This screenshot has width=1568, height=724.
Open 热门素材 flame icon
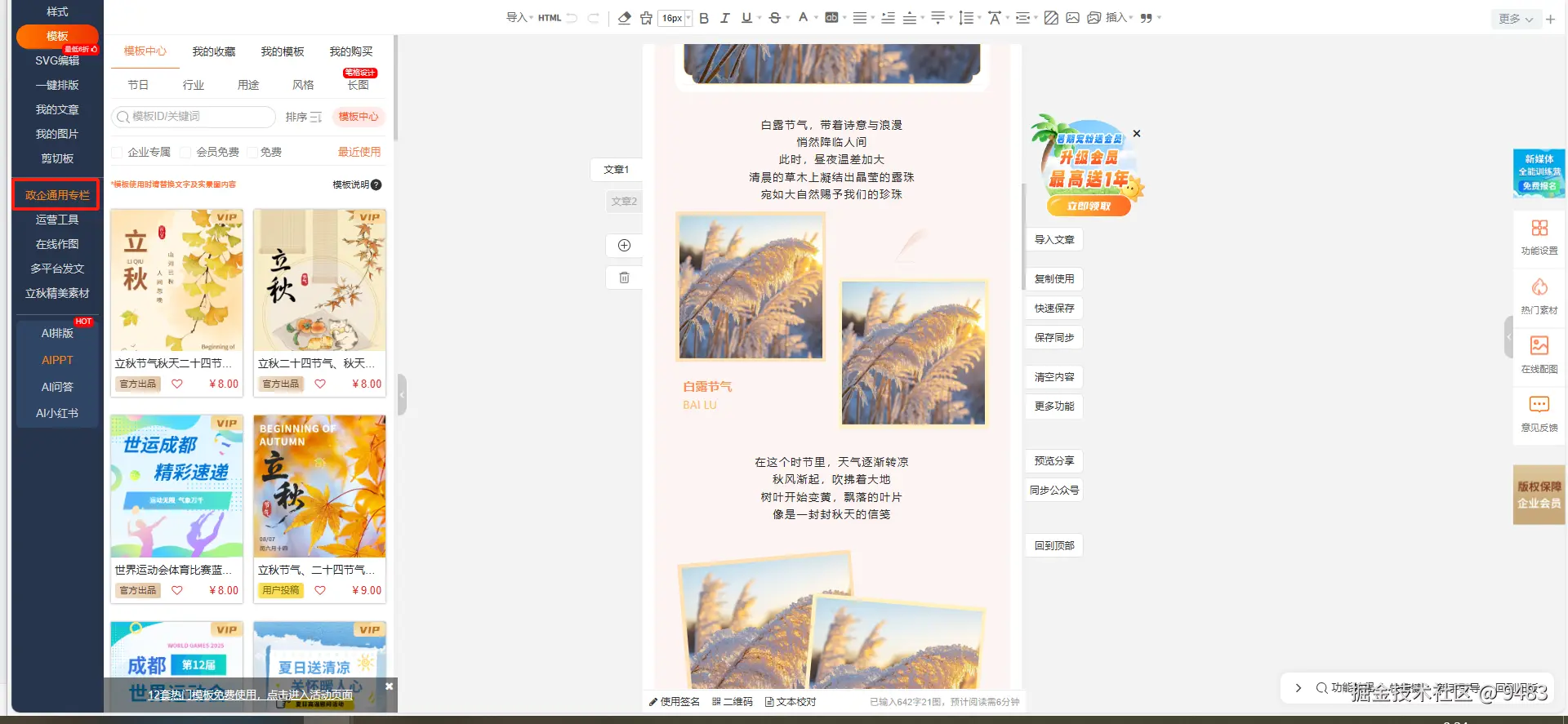tap(1539, 287)
